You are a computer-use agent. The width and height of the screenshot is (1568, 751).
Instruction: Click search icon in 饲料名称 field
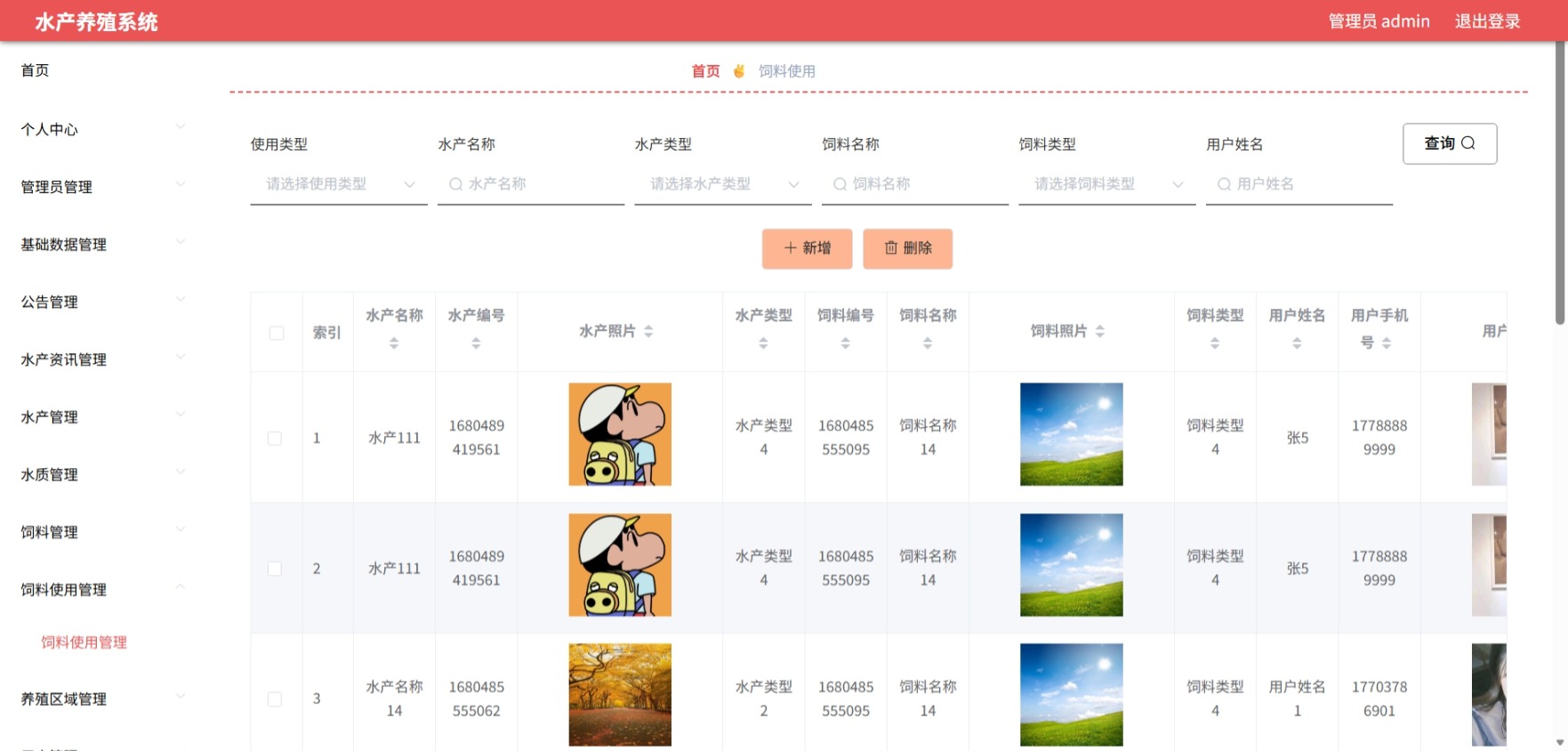(x=840, y=184)
